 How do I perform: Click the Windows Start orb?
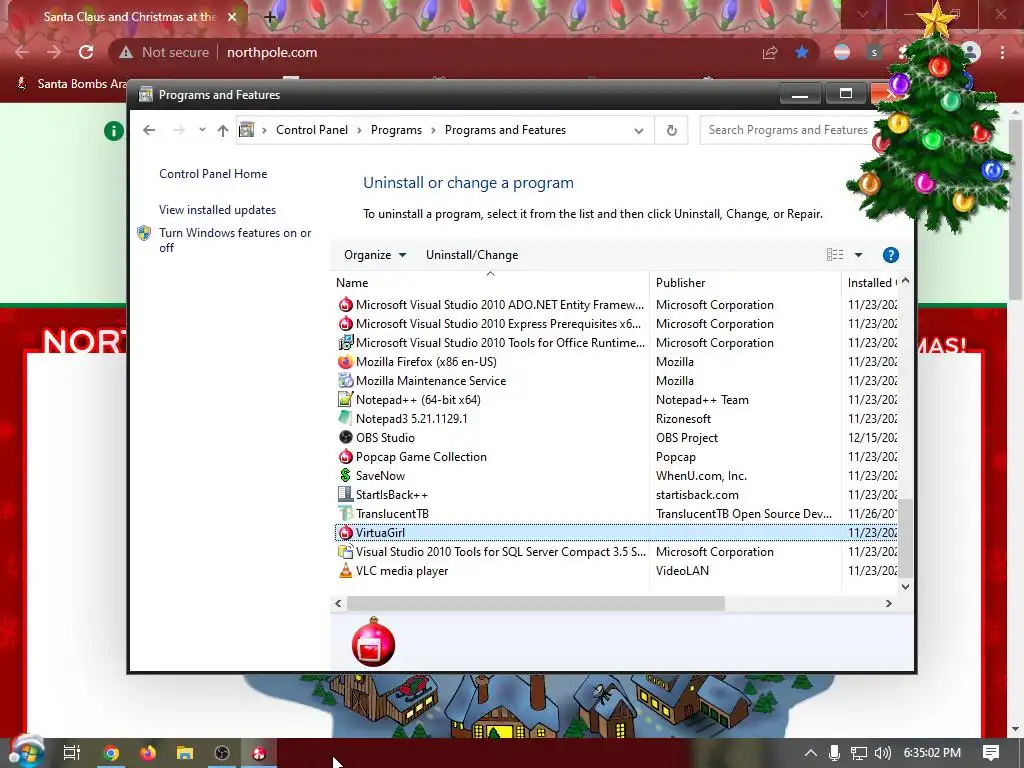tap(27, 752)
